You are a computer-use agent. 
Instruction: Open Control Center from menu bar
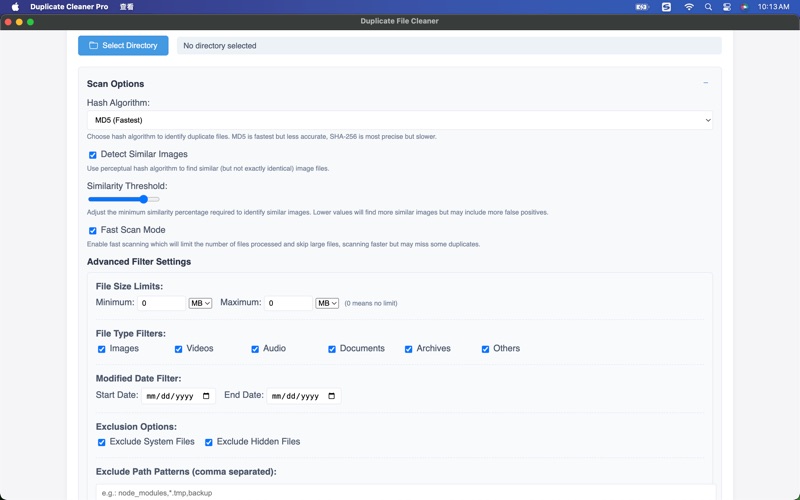pyautogui.click(x=727, y=7)
